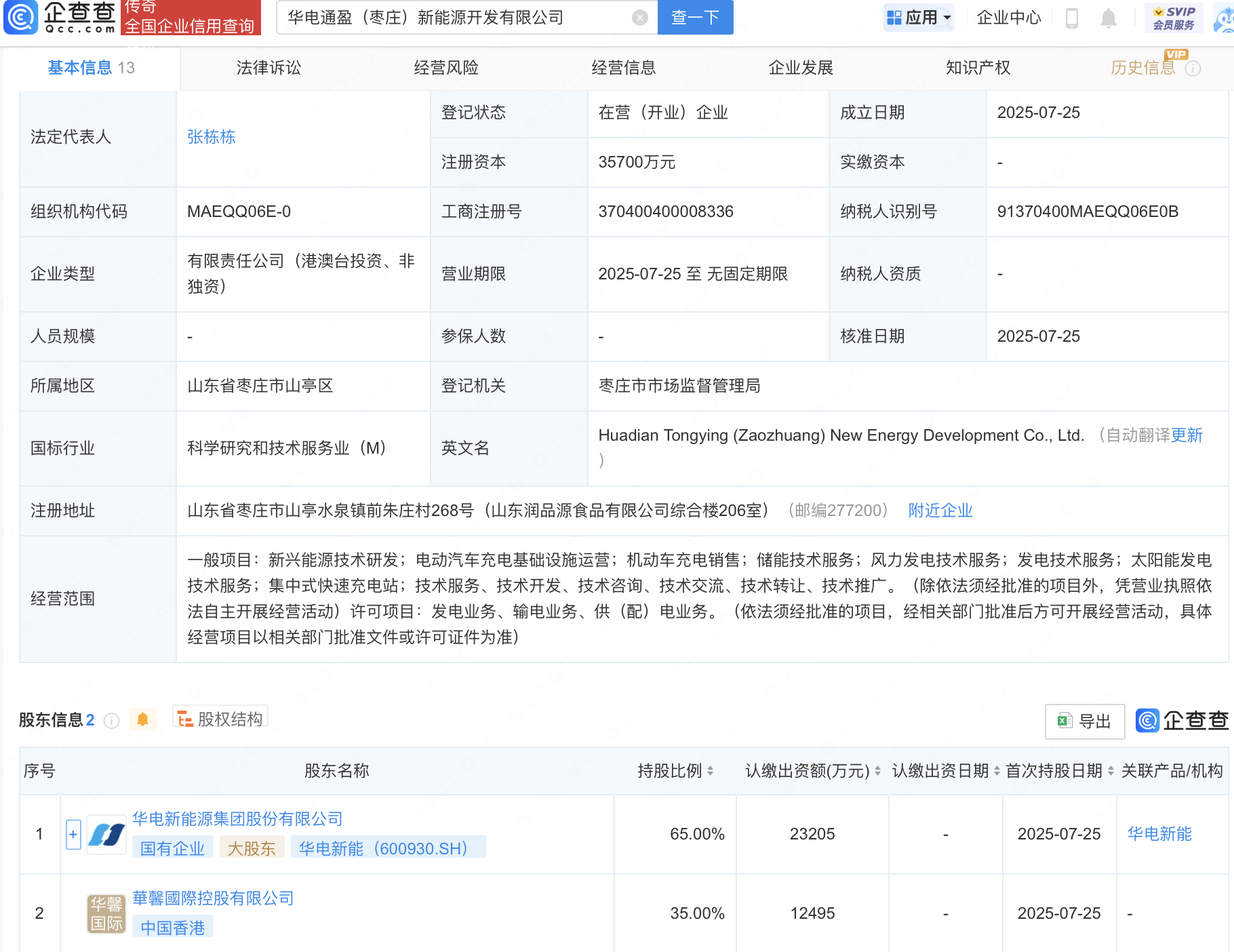Select the 基本信息 tab
The image size is (1234, 952).
(91, 68)
